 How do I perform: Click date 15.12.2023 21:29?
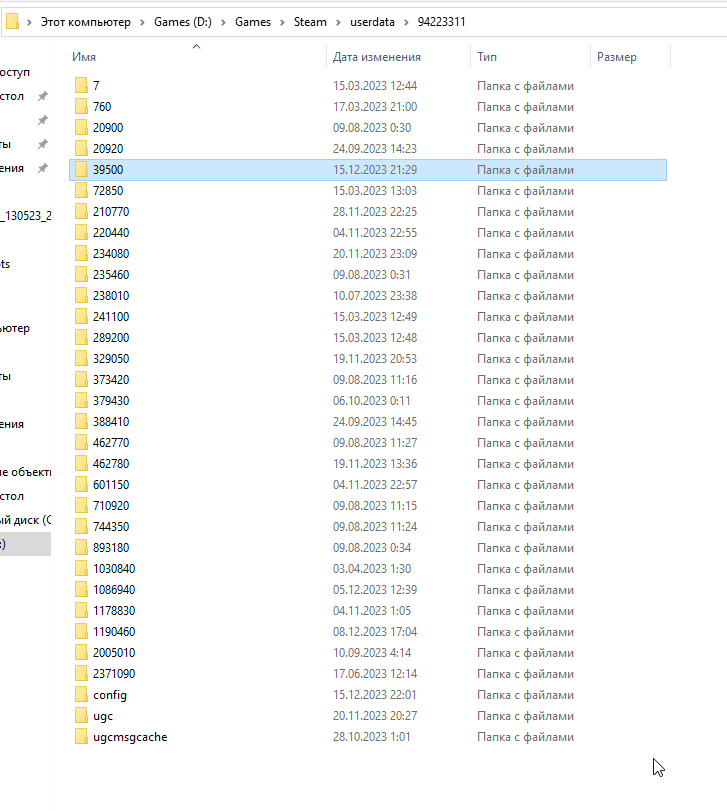[375, 170]
